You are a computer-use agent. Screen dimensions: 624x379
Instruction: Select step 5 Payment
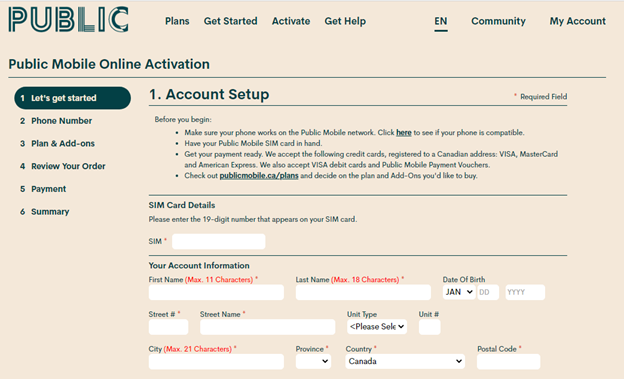(43, 189)
